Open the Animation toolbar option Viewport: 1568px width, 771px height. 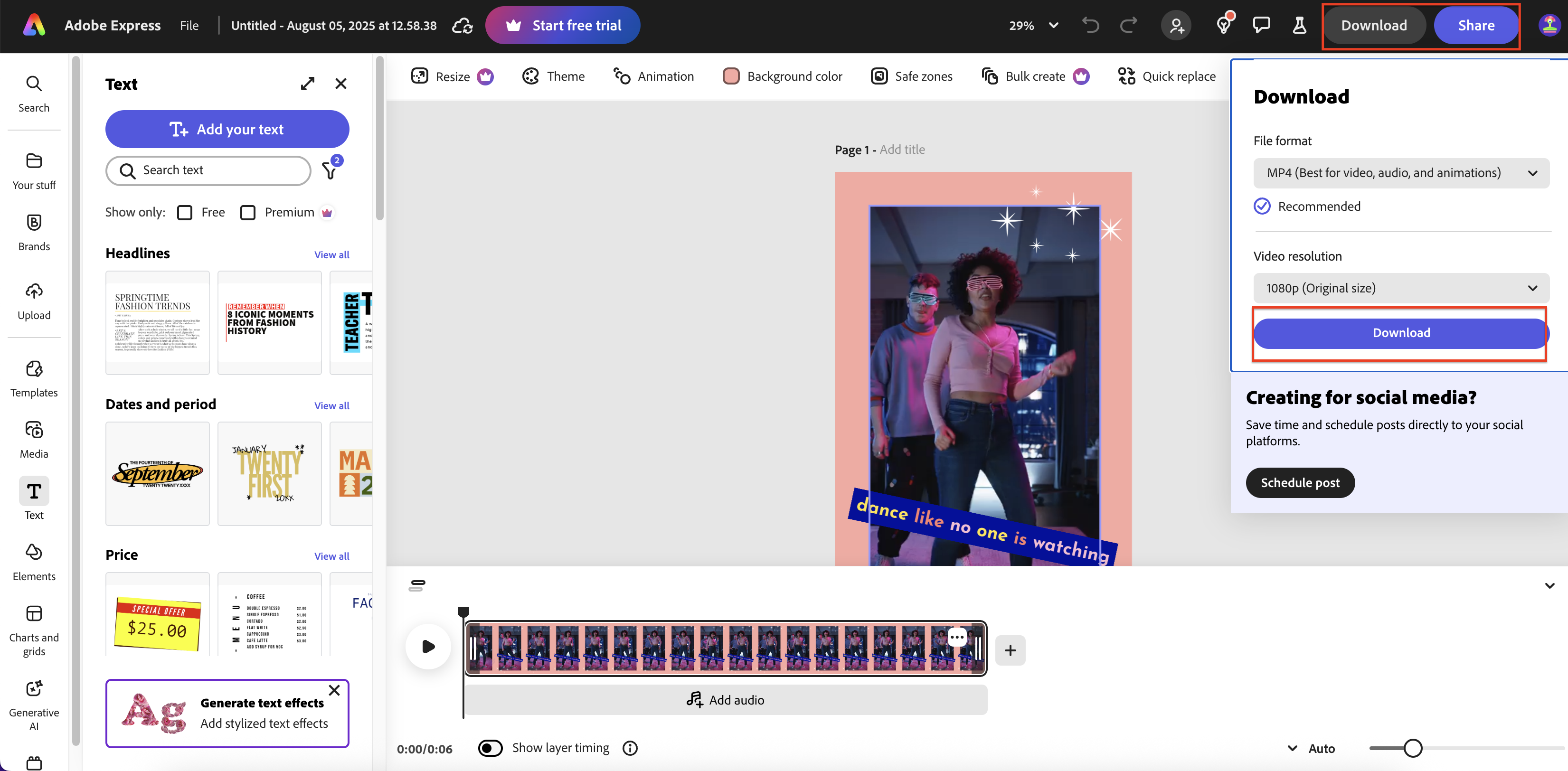tap(654, 76)
